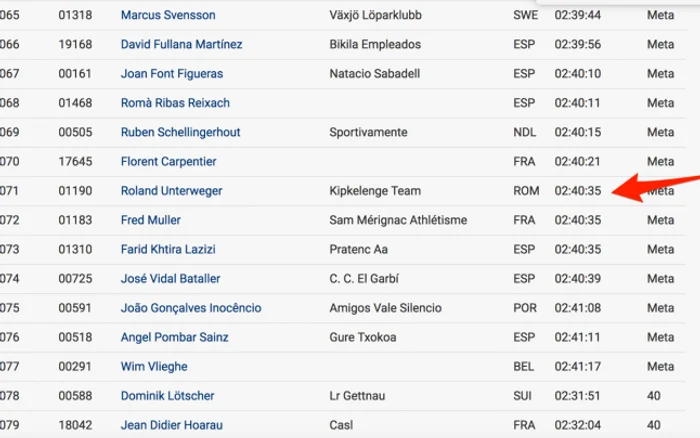
Task: Select Fred Muller runner link
Action: point(150,220)
